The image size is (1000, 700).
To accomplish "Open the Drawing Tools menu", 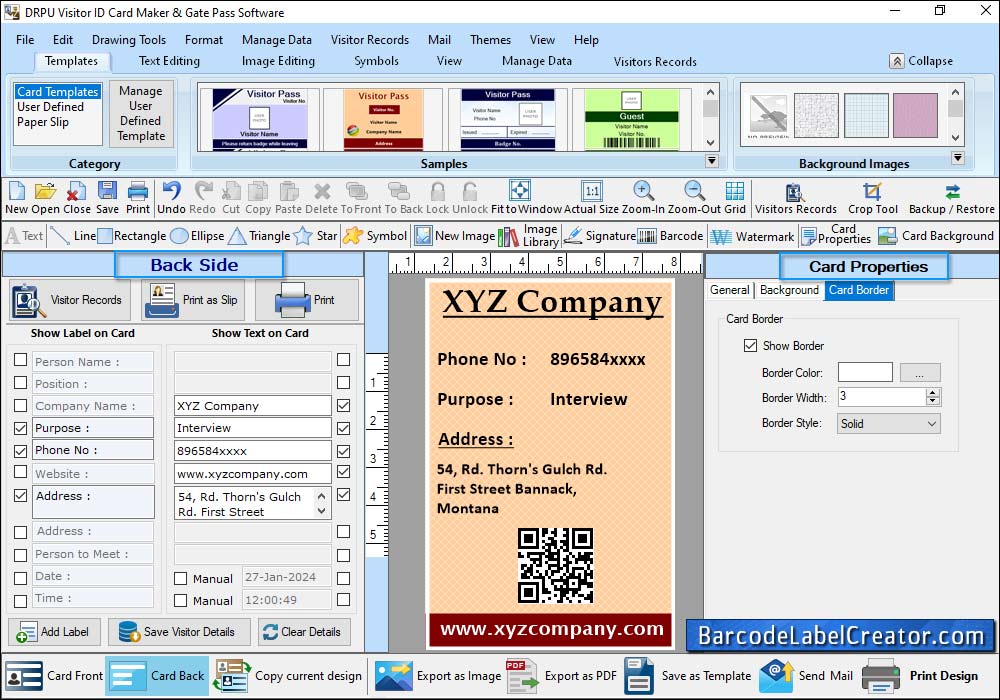I will (129, 40).
